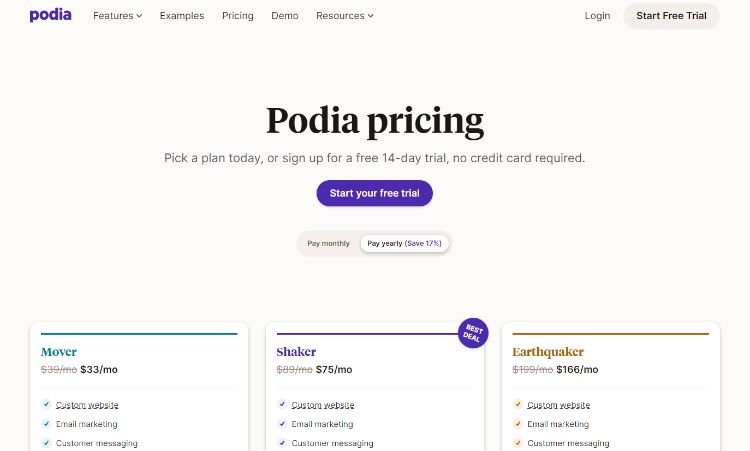Click the chevron arrow next to Features
750x451 pixels.
[x=139, y=16]
